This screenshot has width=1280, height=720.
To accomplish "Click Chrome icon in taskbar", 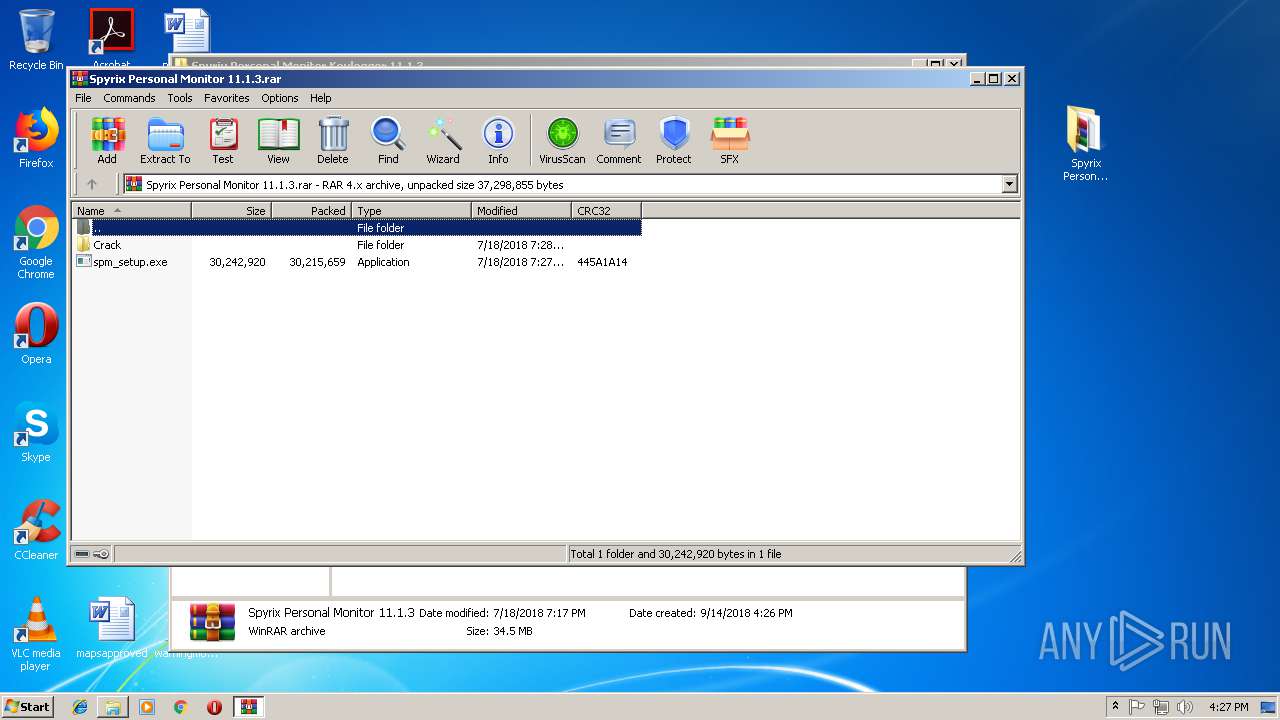I will [x=180, y=707].
